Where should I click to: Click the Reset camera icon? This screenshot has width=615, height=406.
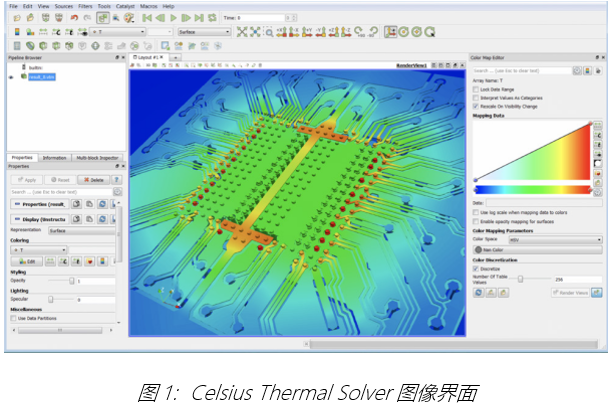coord(243,32)
